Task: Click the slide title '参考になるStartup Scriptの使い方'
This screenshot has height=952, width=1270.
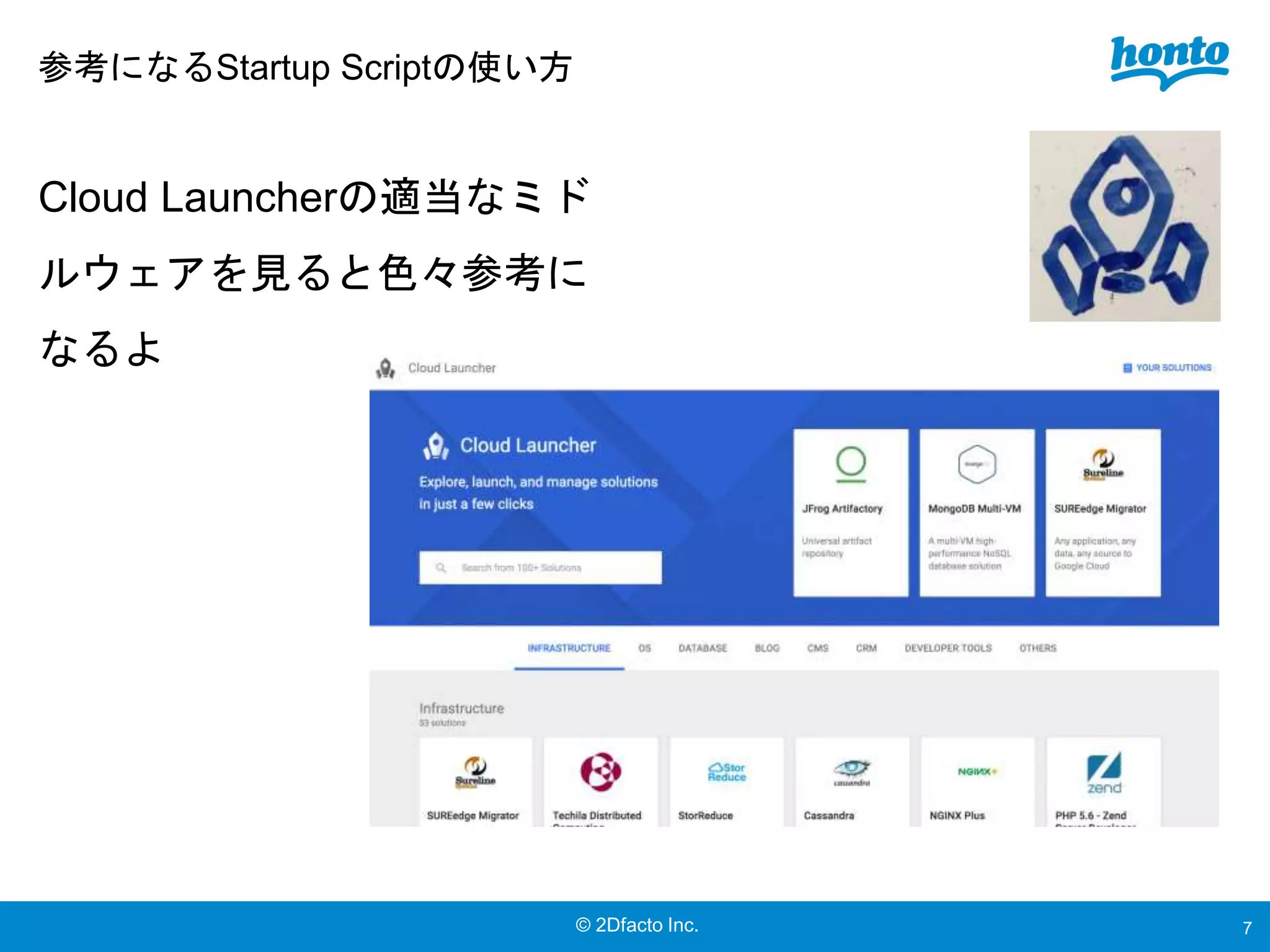Action: point(305,68)
